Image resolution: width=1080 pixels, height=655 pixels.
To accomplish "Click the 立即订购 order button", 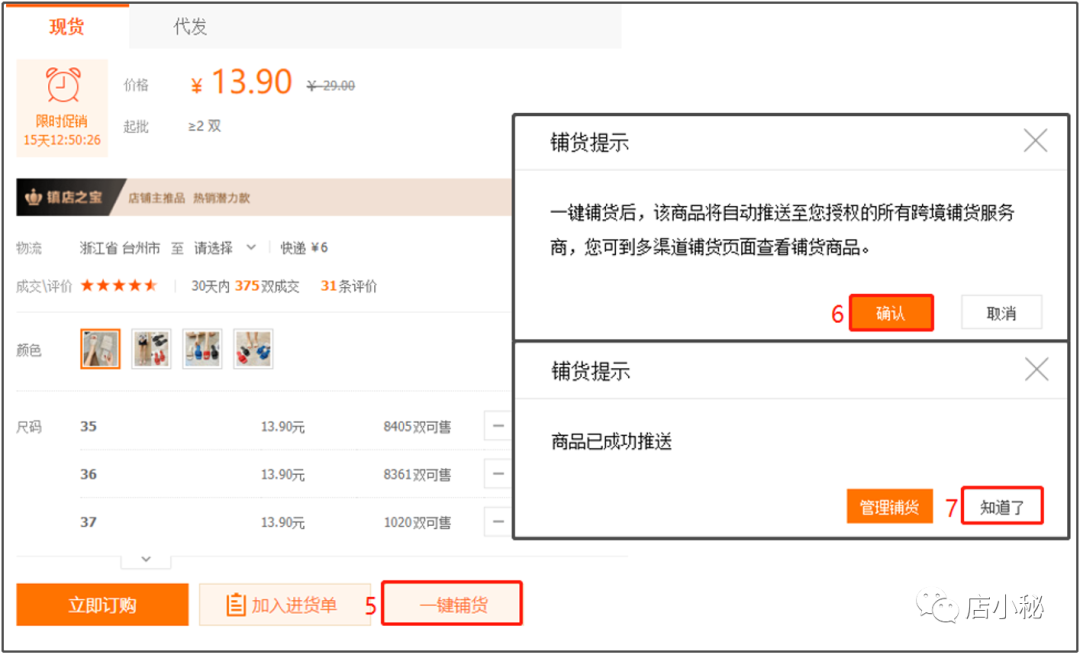I will (x=100, y=604).
